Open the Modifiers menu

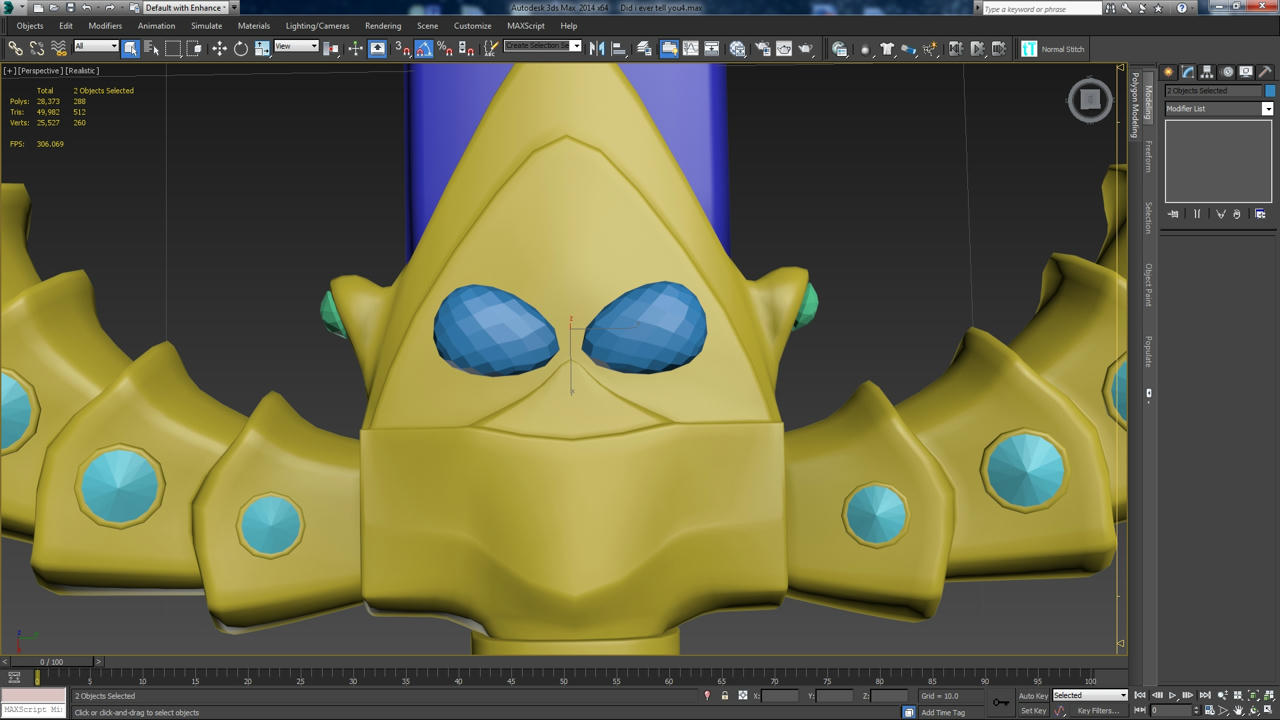[x=105, y=26]
